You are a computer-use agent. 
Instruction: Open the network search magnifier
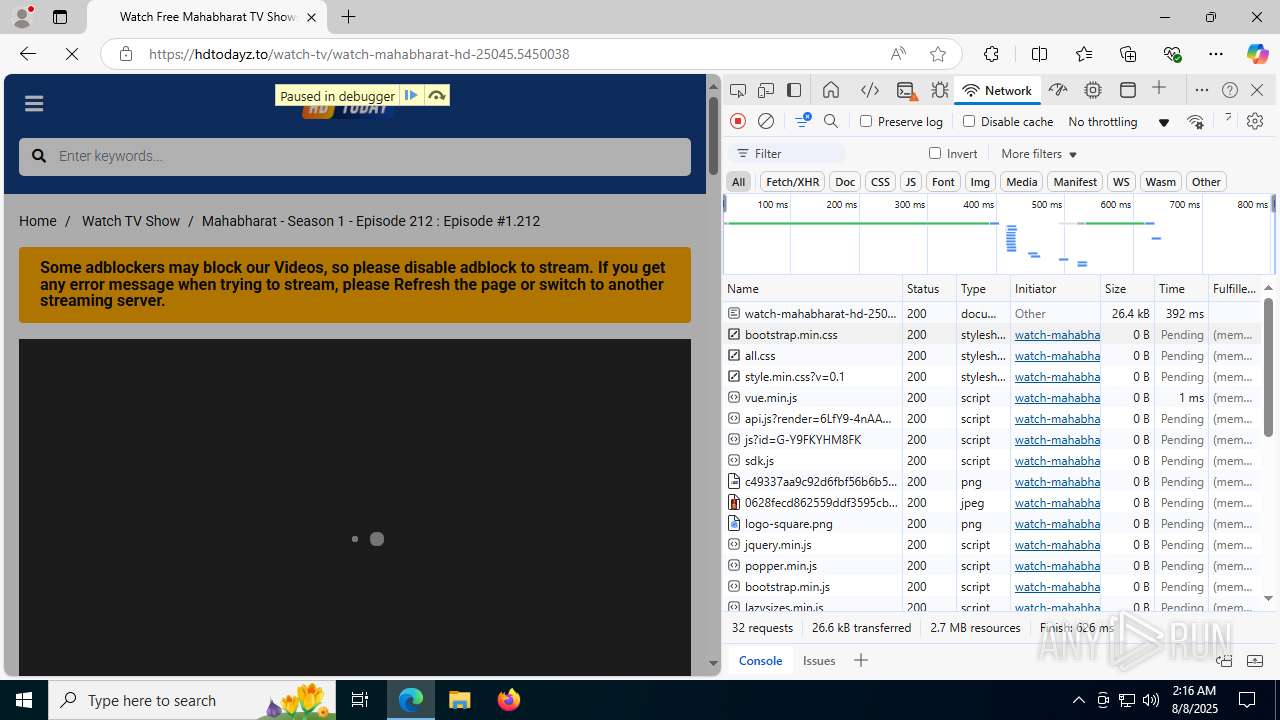click(x=831, y=121)
